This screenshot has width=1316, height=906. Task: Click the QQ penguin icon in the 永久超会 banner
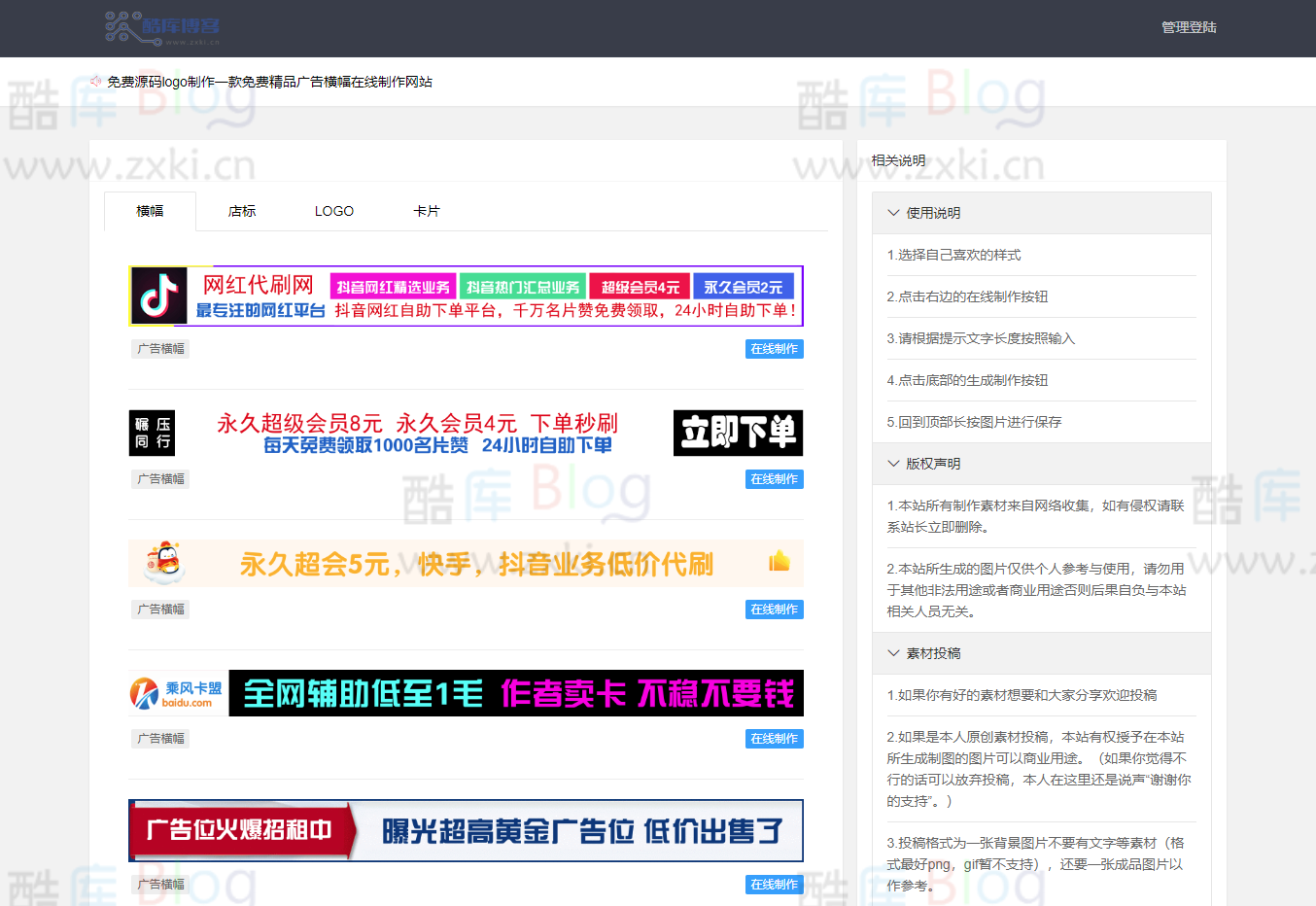click(x=163, y=563)
